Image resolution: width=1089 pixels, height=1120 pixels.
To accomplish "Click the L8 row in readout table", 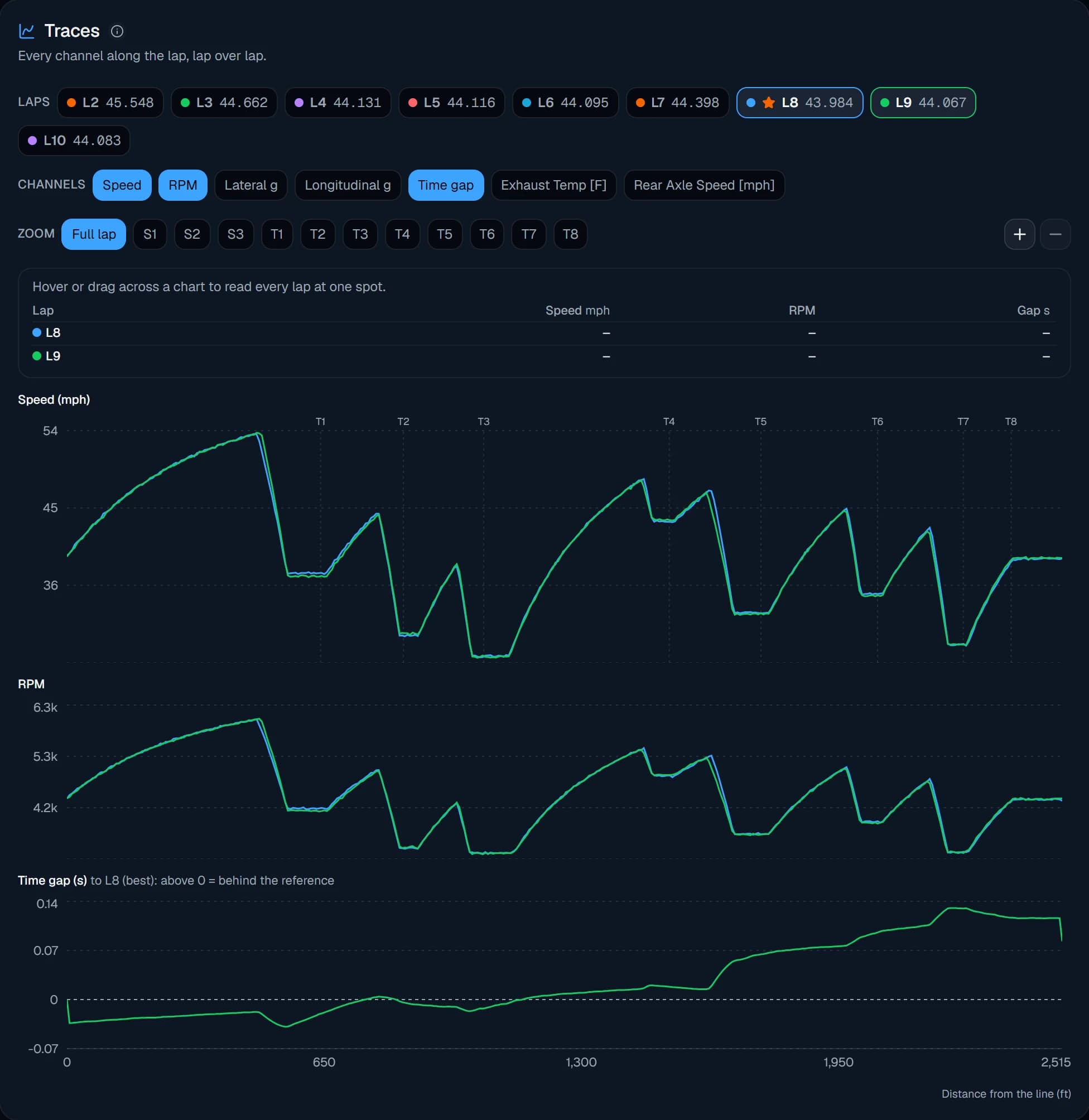I will 544,333.
